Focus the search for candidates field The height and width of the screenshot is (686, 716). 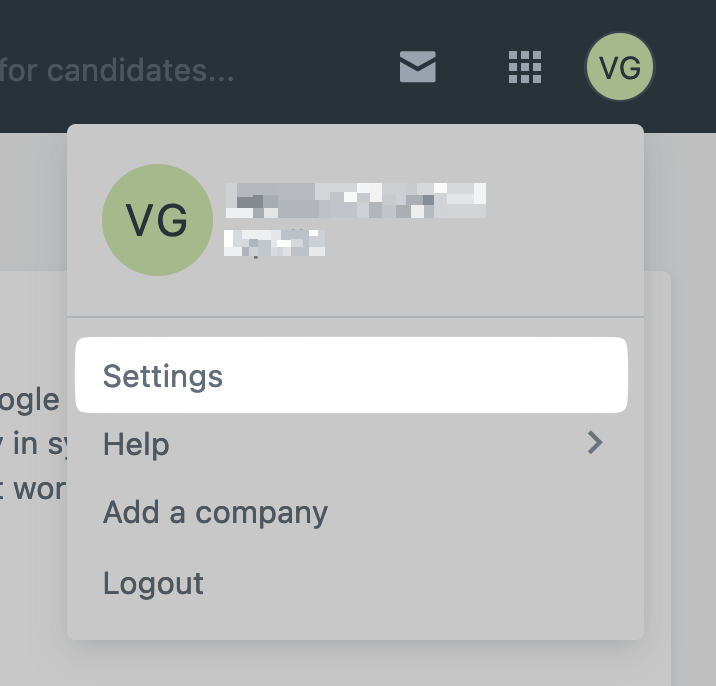click(117, 70)
